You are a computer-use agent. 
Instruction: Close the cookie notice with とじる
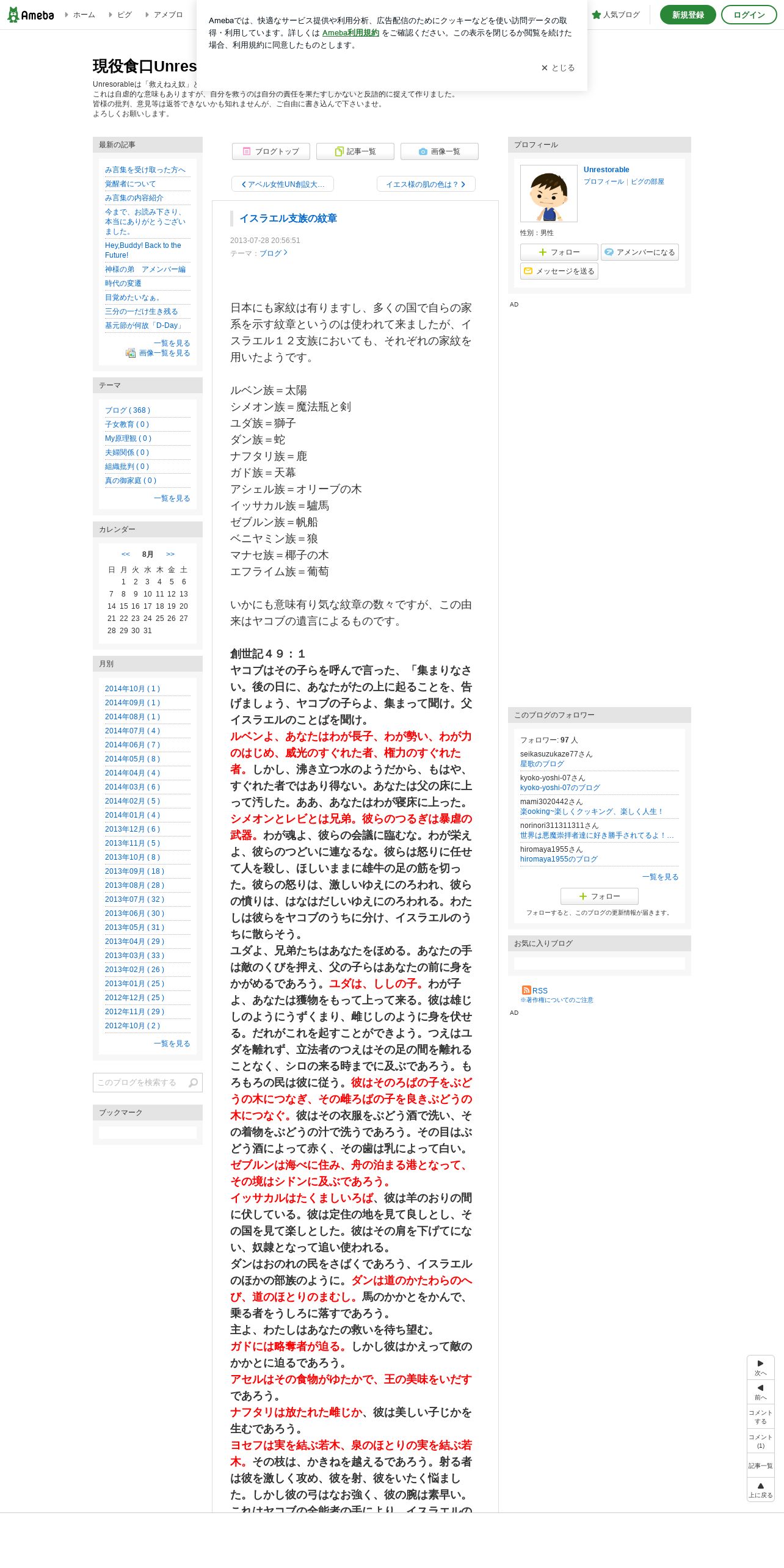(557, 68)
